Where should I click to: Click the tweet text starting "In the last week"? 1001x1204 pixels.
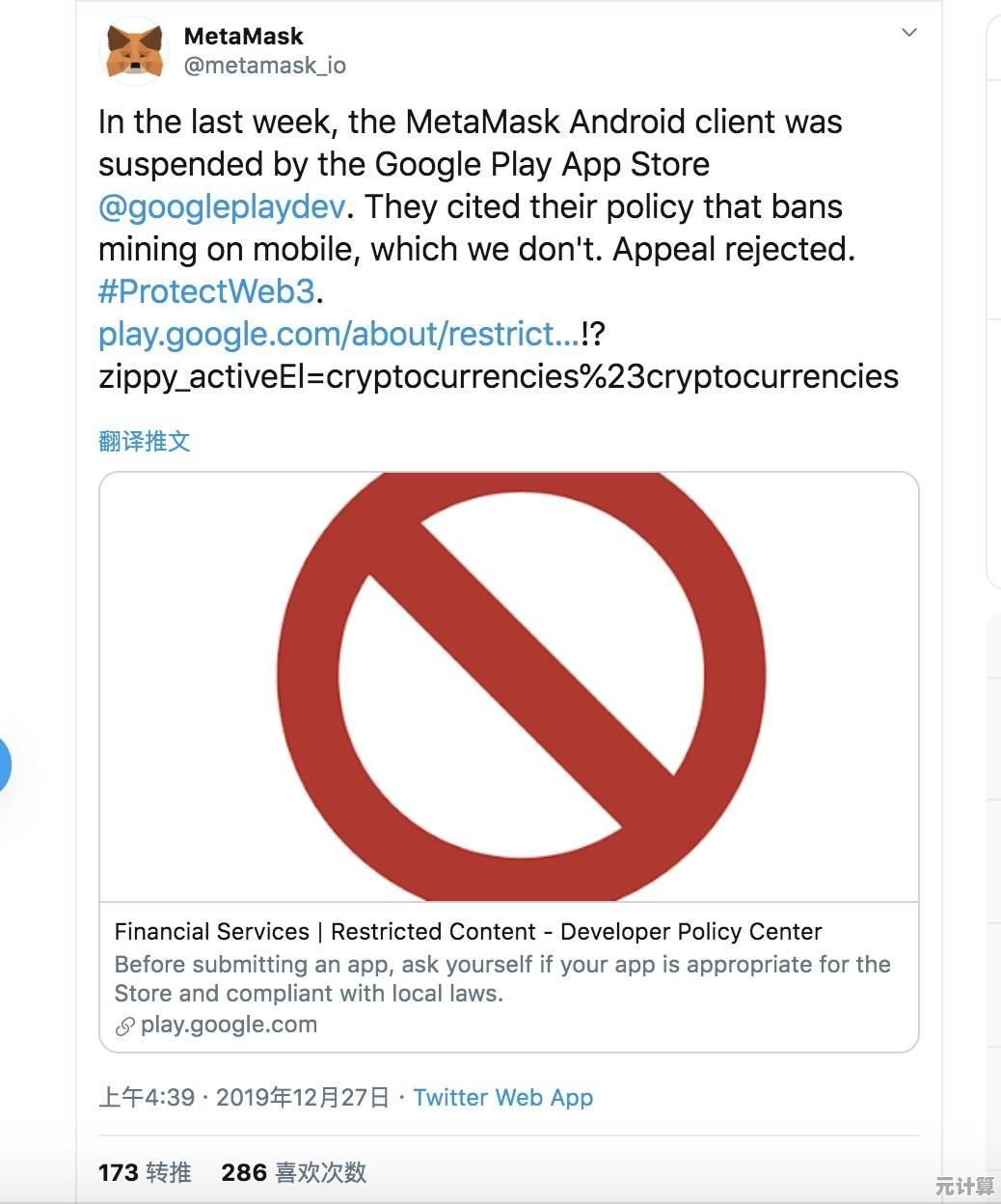point(471,123)
